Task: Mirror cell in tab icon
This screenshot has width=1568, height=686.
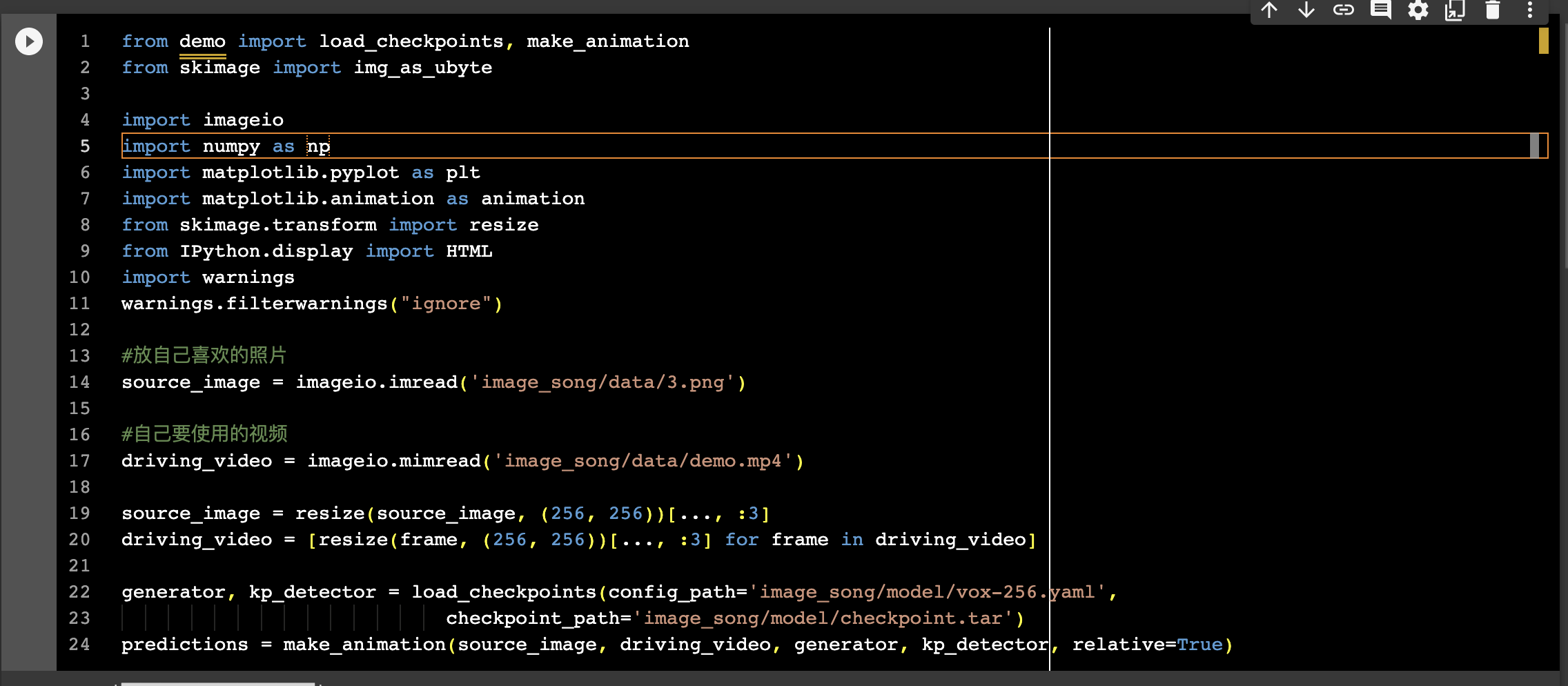Action: coord(1455,10)
